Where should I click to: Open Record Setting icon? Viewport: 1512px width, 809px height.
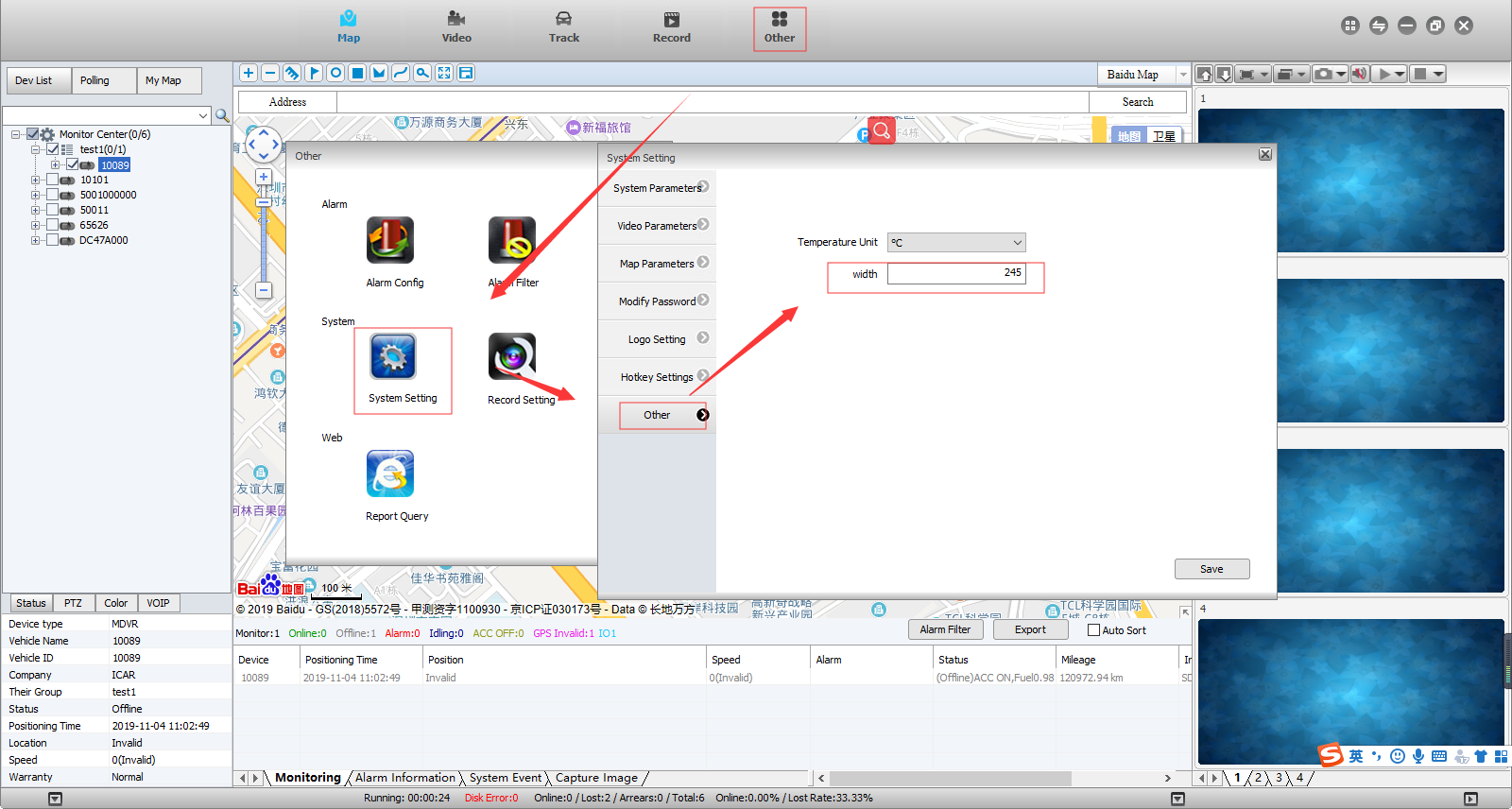coord(512,356)
